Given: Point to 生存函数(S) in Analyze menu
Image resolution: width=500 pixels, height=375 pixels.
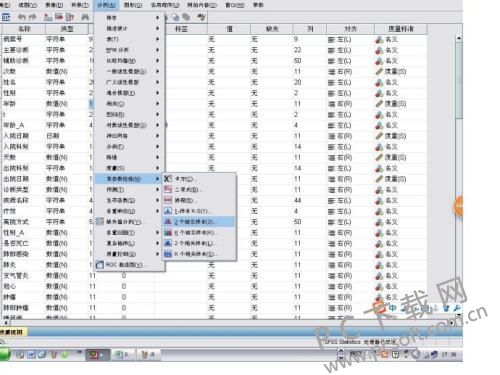Looking at the screenshot, I should pyautogui.click(x=129, y=200).
